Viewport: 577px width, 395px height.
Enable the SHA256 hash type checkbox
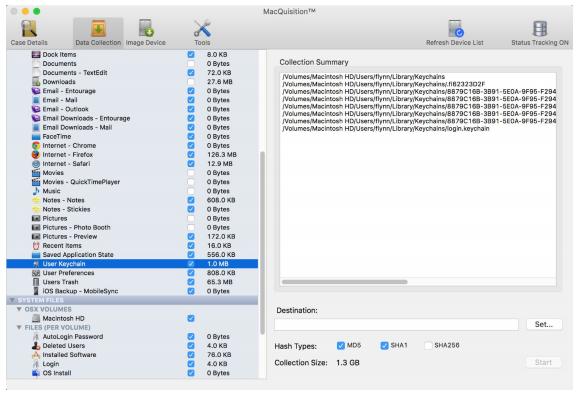coord(428,345)
